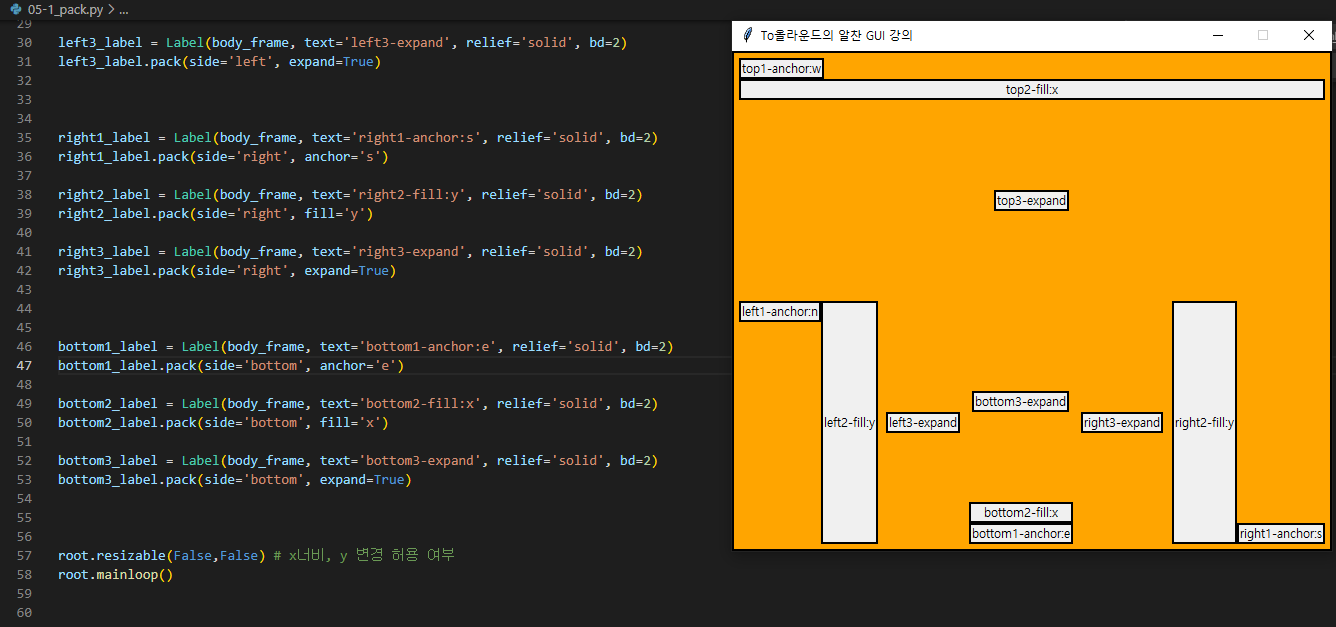The height and width of the screenshot is (627, 1336).
Task: Minimize the Tk GUI window
Action: point(1217,35)
